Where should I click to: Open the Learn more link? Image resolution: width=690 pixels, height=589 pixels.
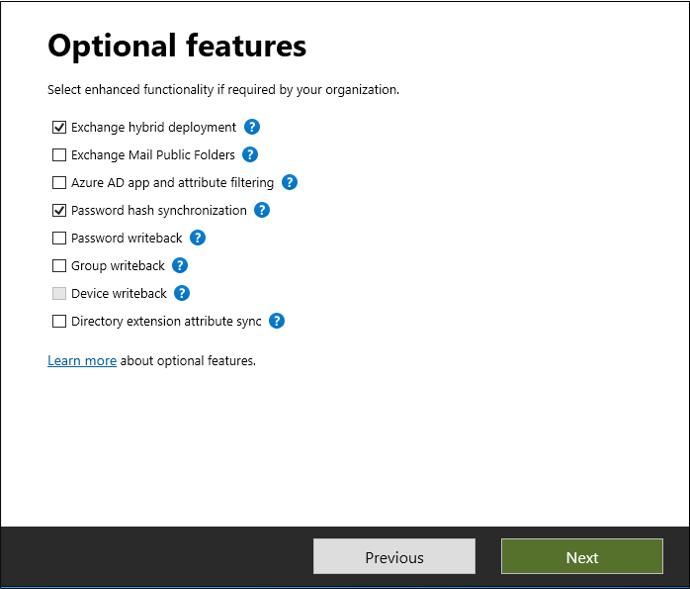coord(81,360)
